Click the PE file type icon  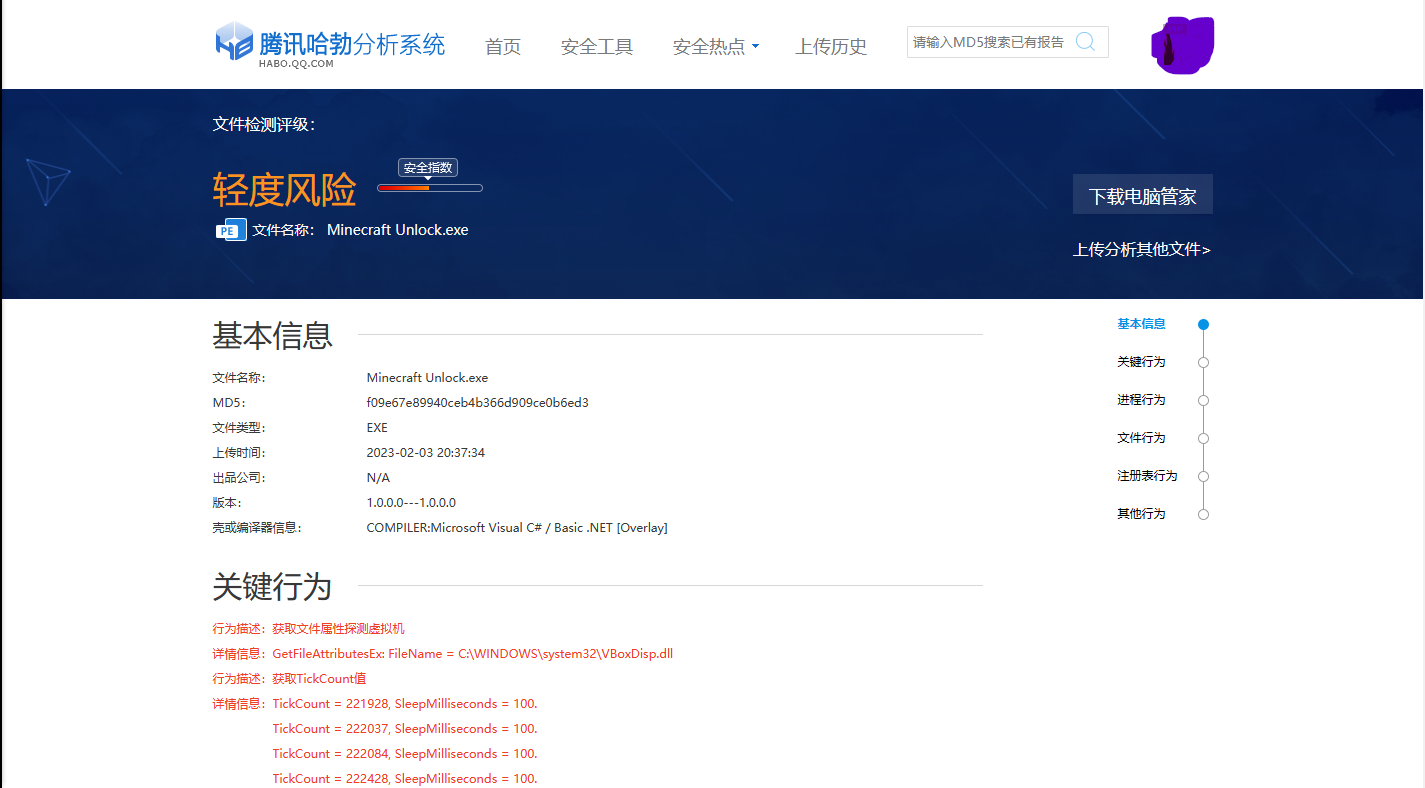coord(230,230)
